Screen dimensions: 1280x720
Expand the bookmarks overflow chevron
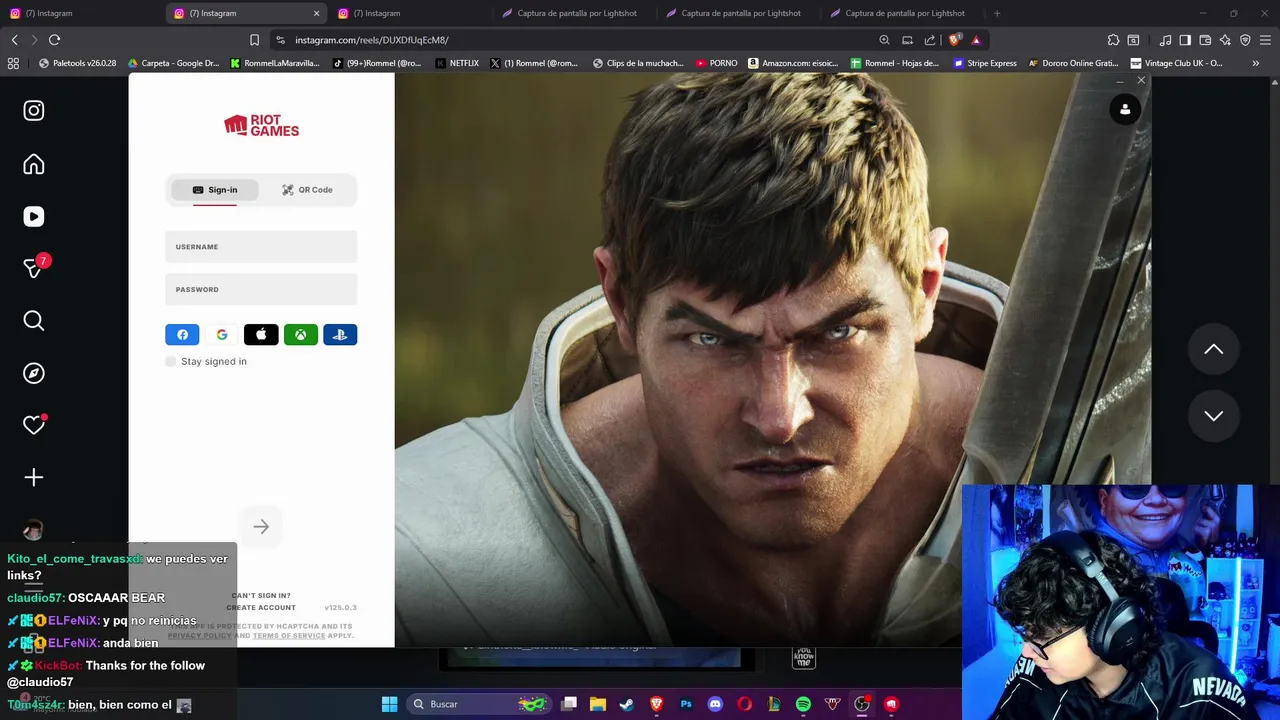[1255, 63]
